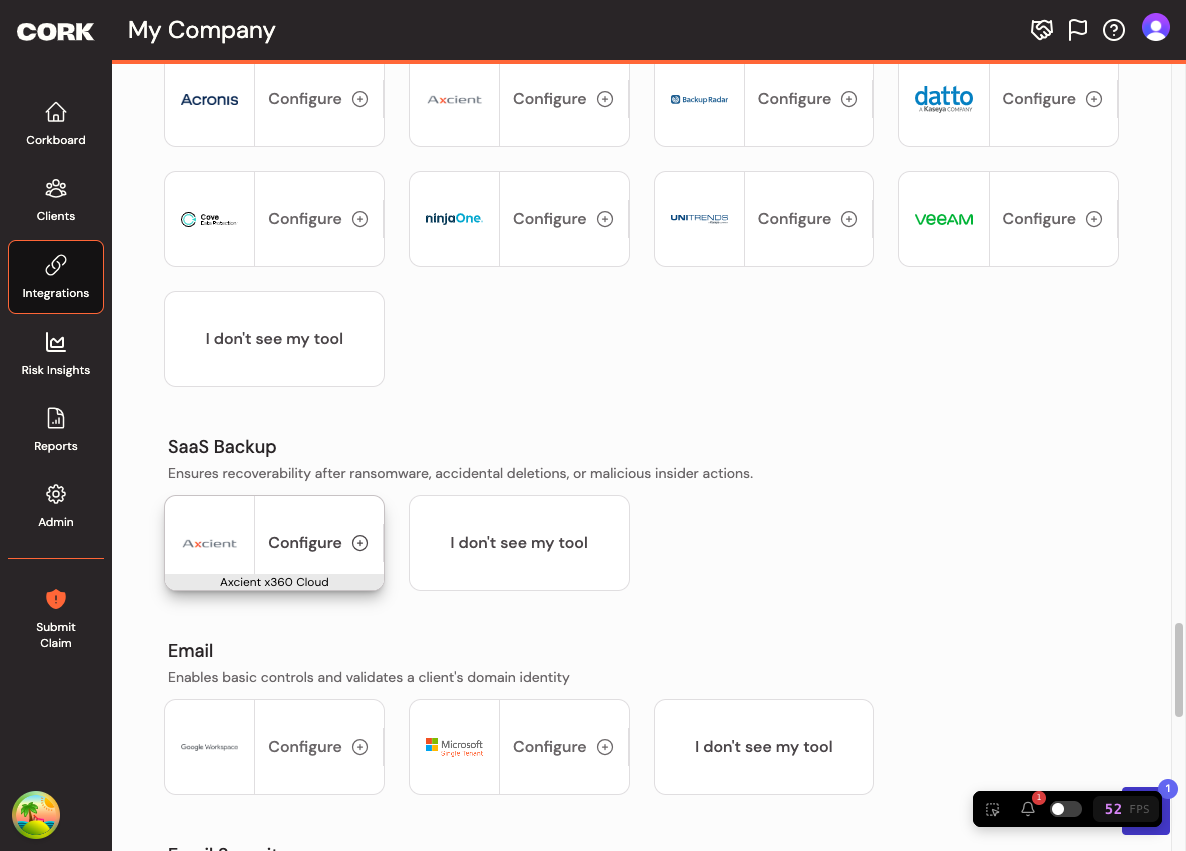Viewport: 1186px width, 851px height.
Task: Click the My Company title
Action: click(x=201, y=31)
